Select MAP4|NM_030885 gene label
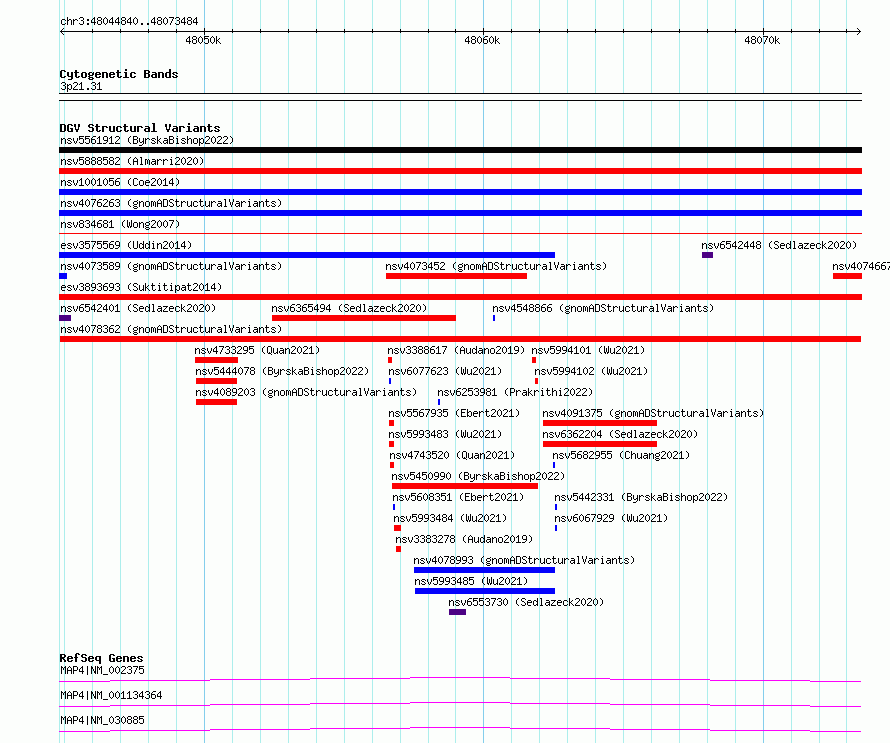Image resolution: width=890 pixels, height=743 pixels. (x=102, y=720)
